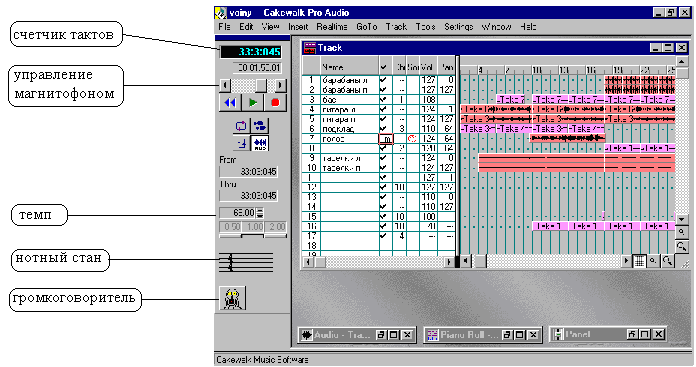Click the right arrow of the position slider
The width and height of the screenshot is (696, 367).
(281, 85)
